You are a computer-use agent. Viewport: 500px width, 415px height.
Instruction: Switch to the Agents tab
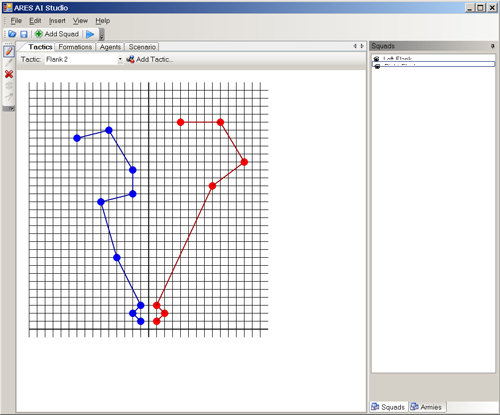tap(110, 47)
